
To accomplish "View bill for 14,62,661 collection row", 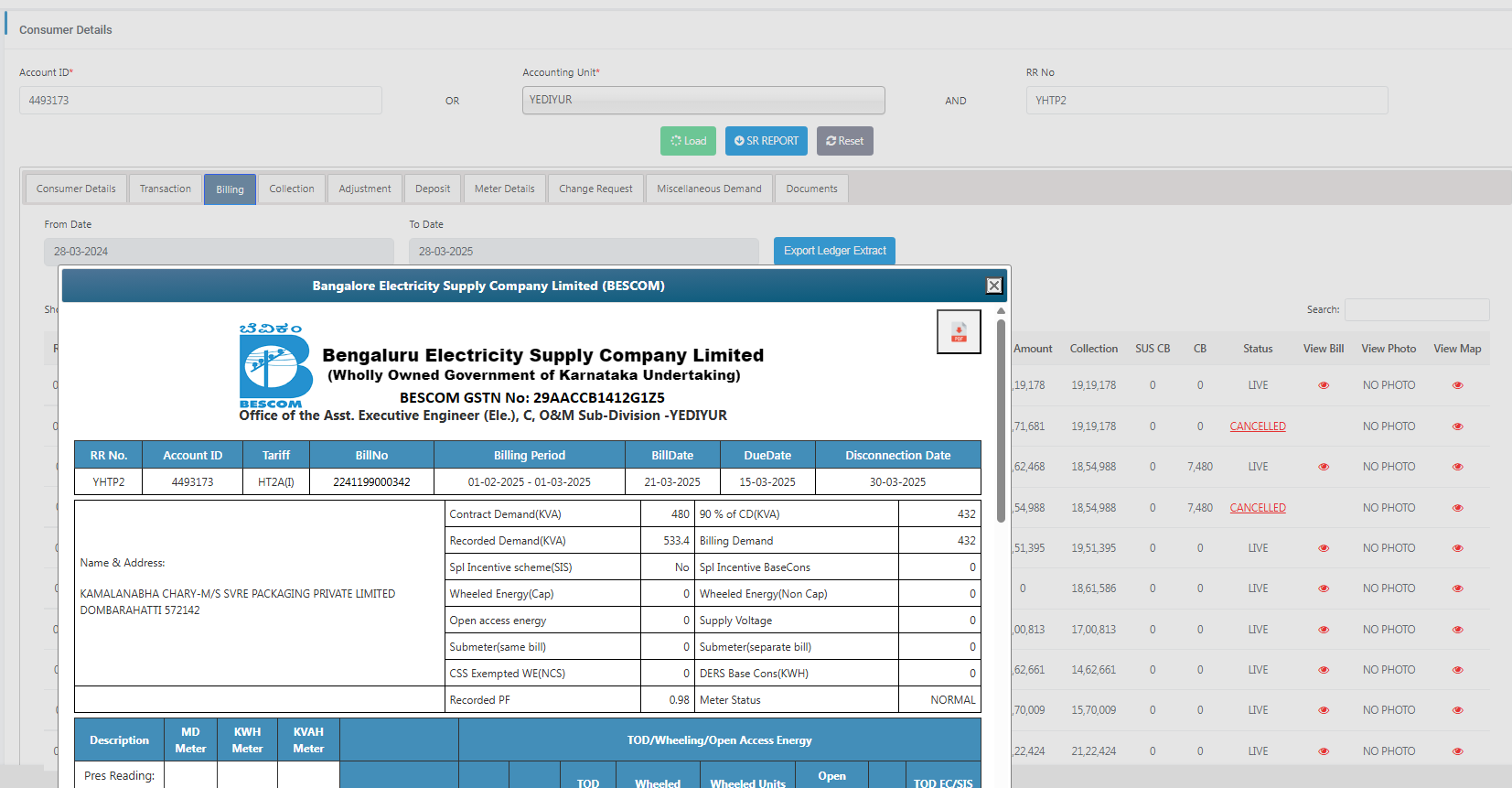I will pyautogui.click(x=1324, y=670).
